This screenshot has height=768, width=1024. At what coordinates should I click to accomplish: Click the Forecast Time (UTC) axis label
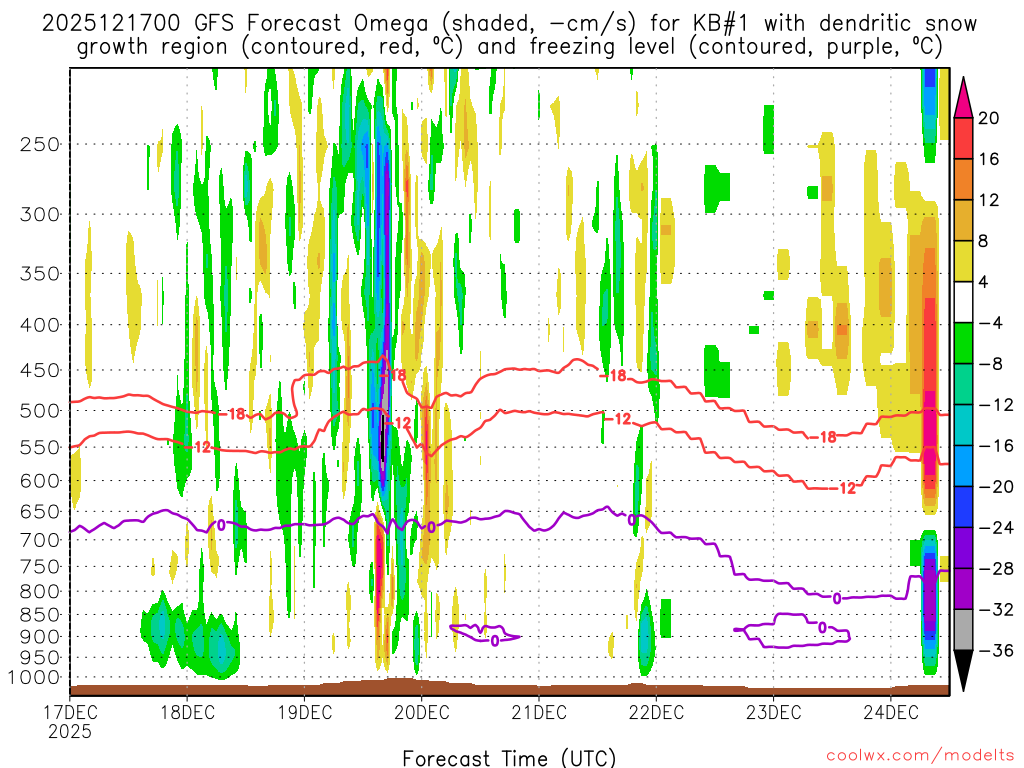(509, 758)
